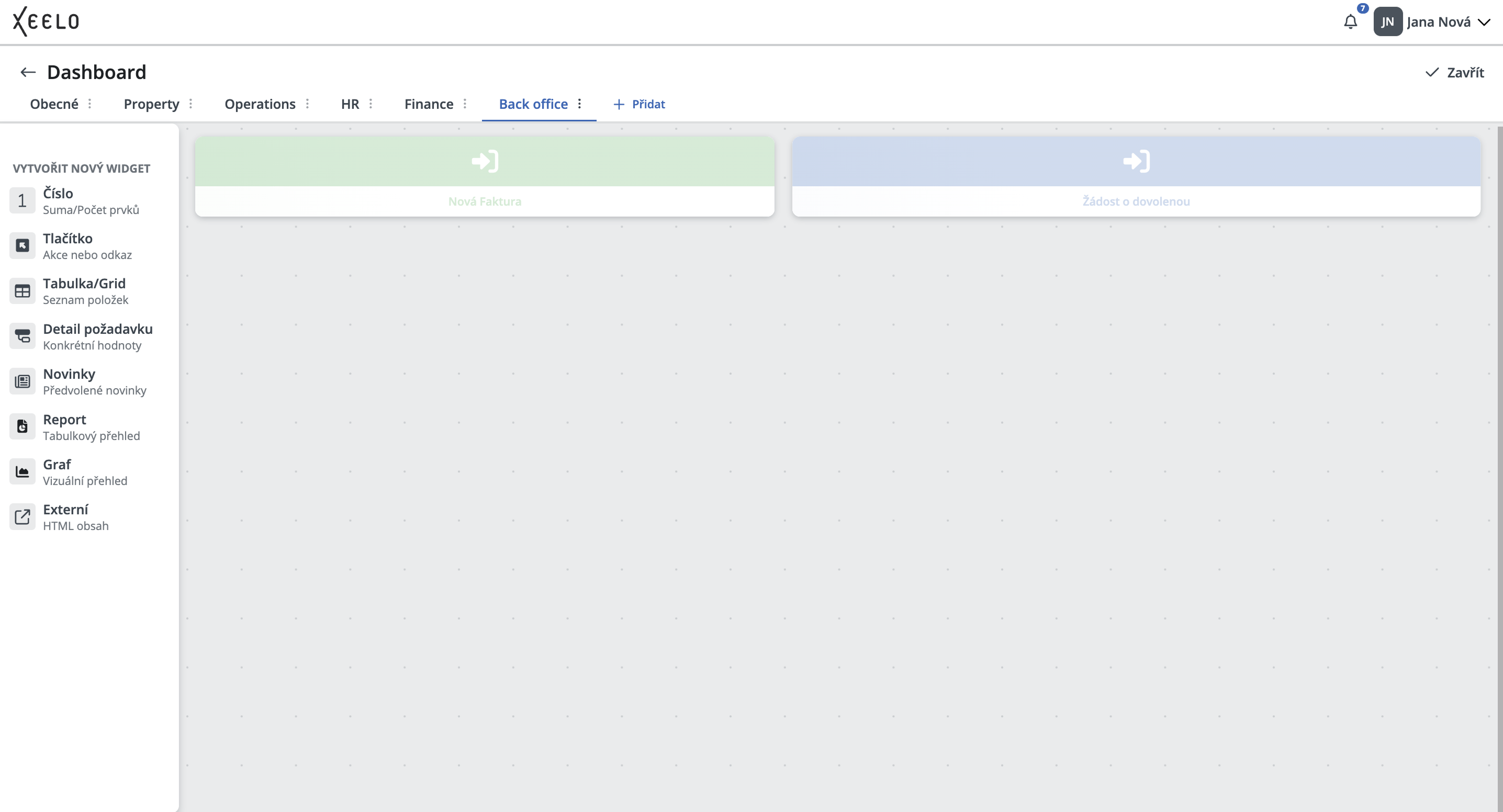The width and height of the screenshot is (1503, 812).
Task: Click the Číslo widget title
Action: 58,193
